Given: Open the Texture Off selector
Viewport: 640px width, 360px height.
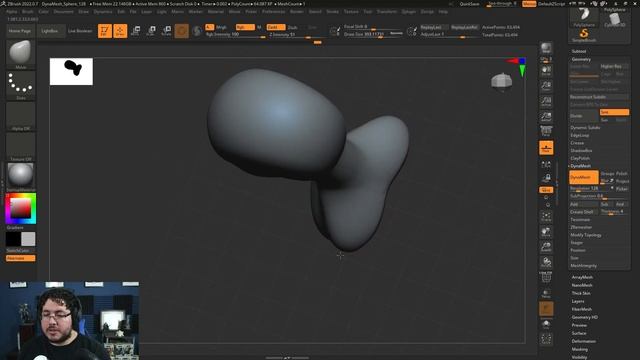Looking at the screenshot, I should 20,146.
